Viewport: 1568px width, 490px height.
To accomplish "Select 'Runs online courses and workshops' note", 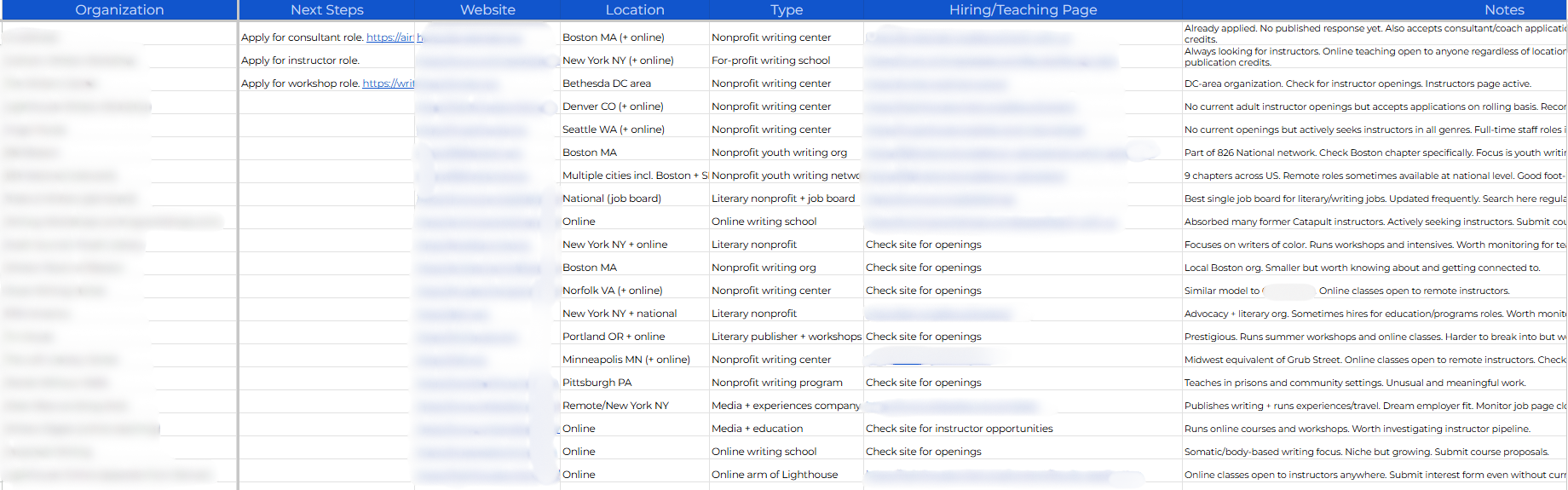I will [x=1375, y=429].
